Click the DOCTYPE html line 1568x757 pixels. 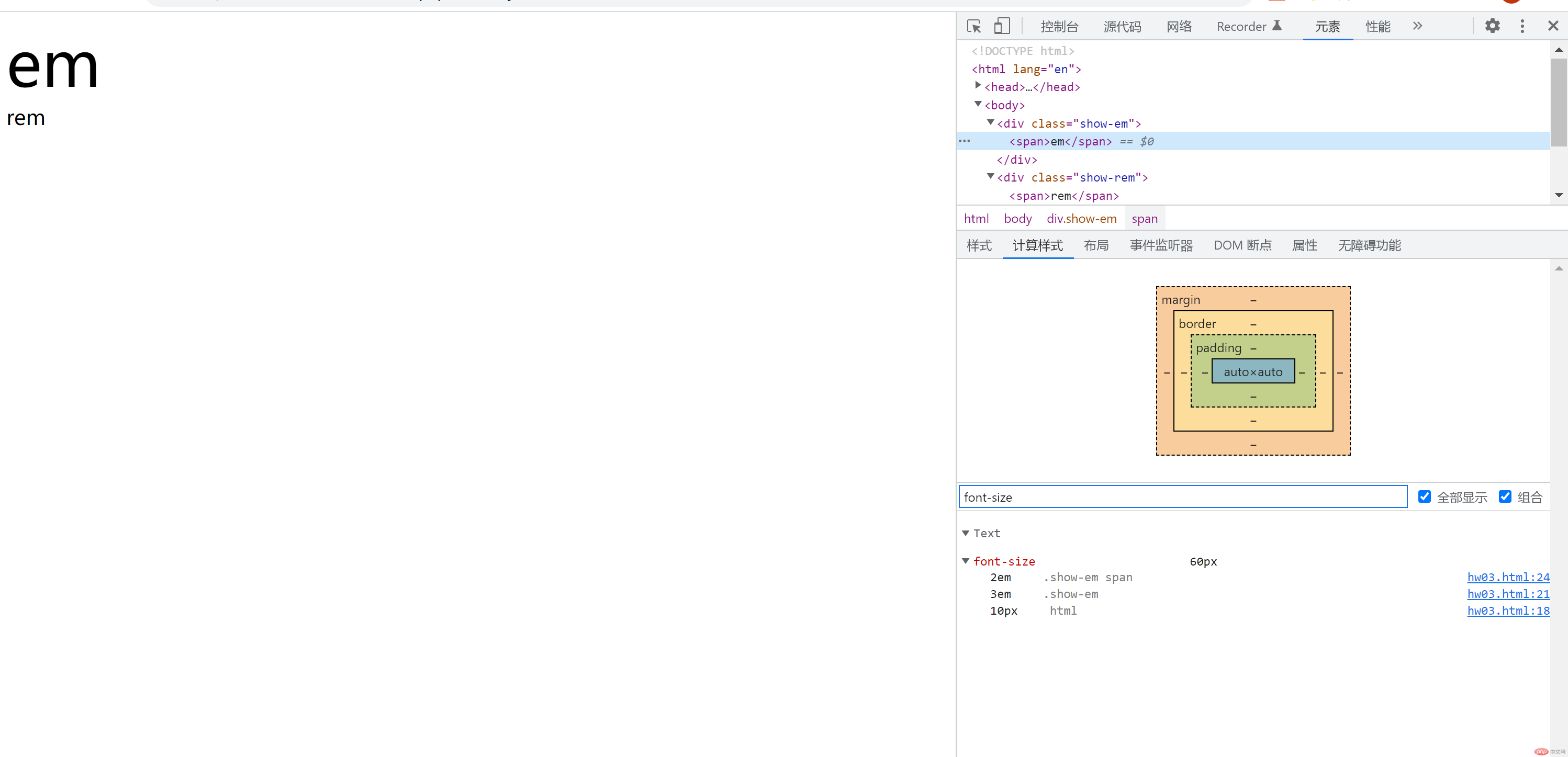1022,51
